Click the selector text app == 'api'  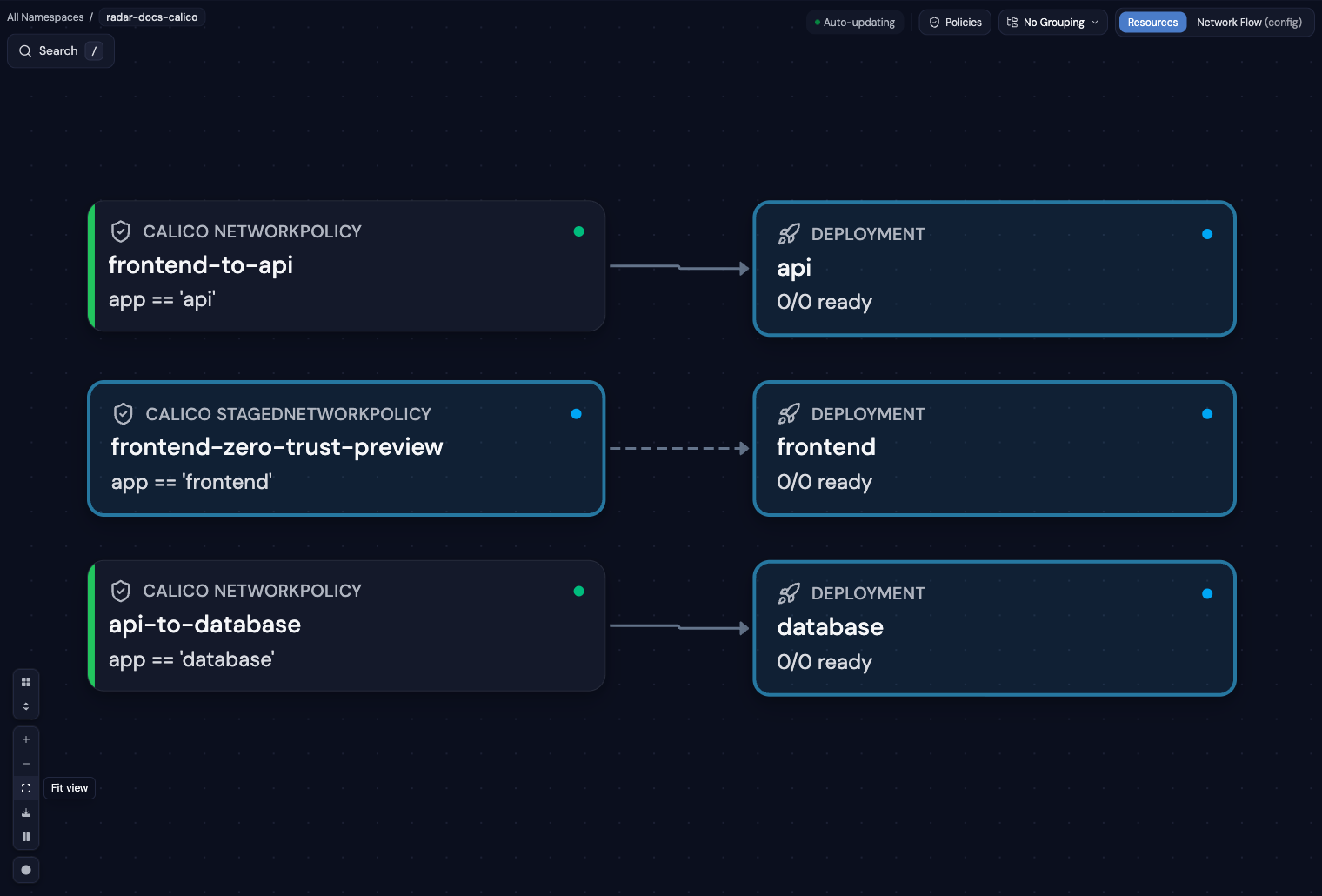(162, 300)
